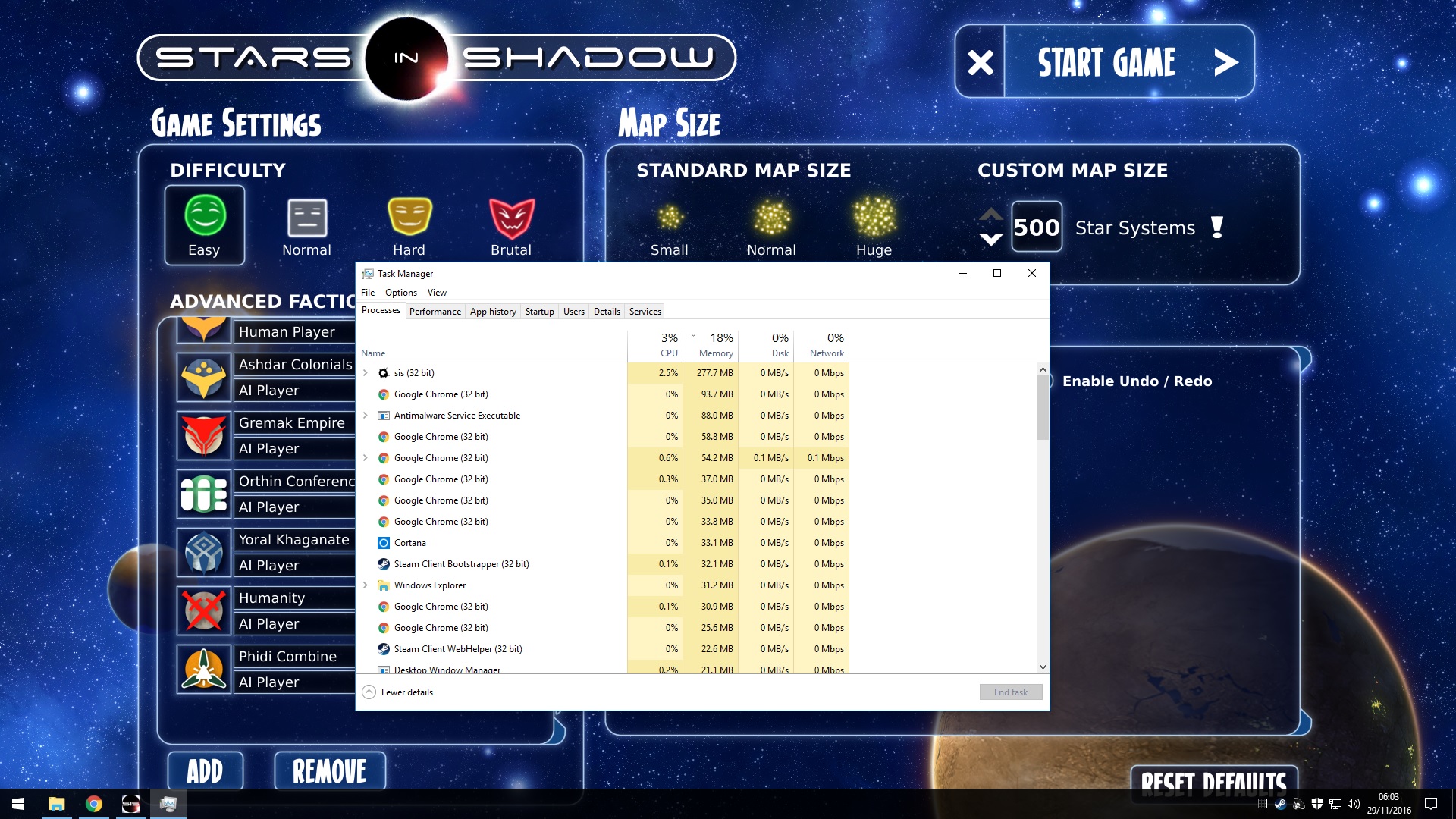Sort processes by the CPU column

[x=655, y=345]
